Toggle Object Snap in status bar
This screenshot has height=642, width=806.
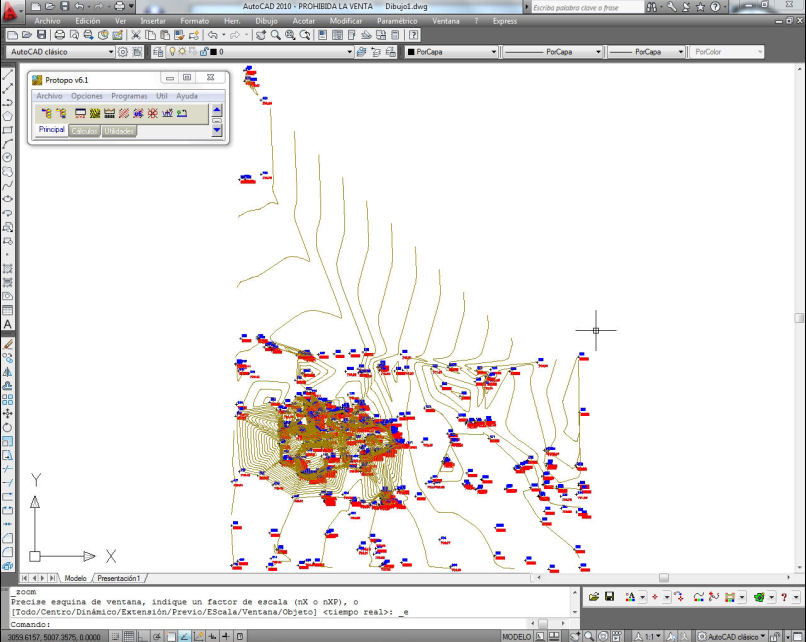pos(171,636)
